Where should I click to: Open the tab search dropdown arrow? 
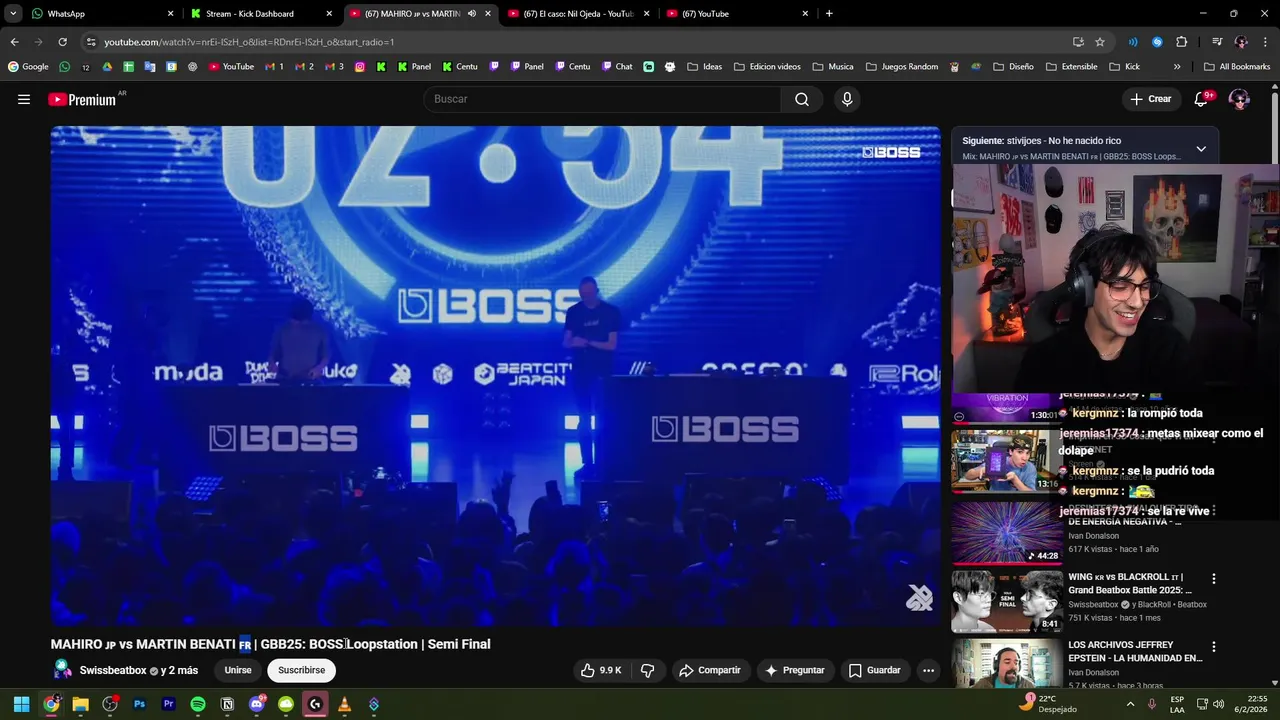coord(13,14)
